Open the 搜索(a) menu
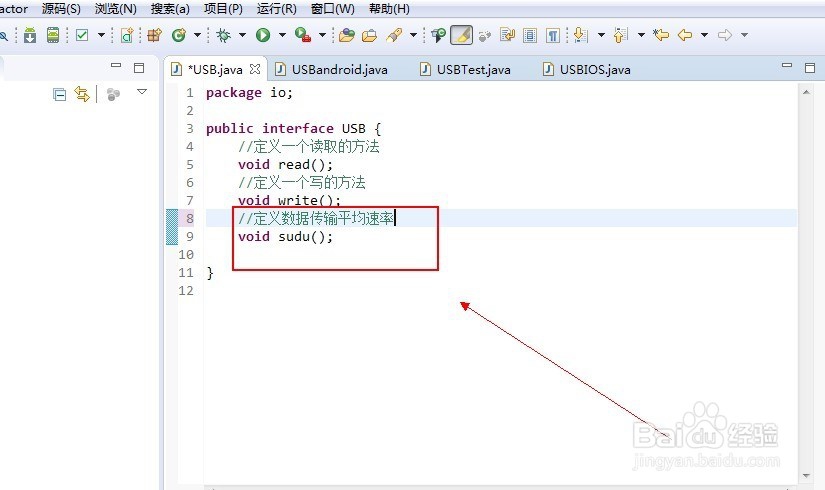 pos(170,9)
